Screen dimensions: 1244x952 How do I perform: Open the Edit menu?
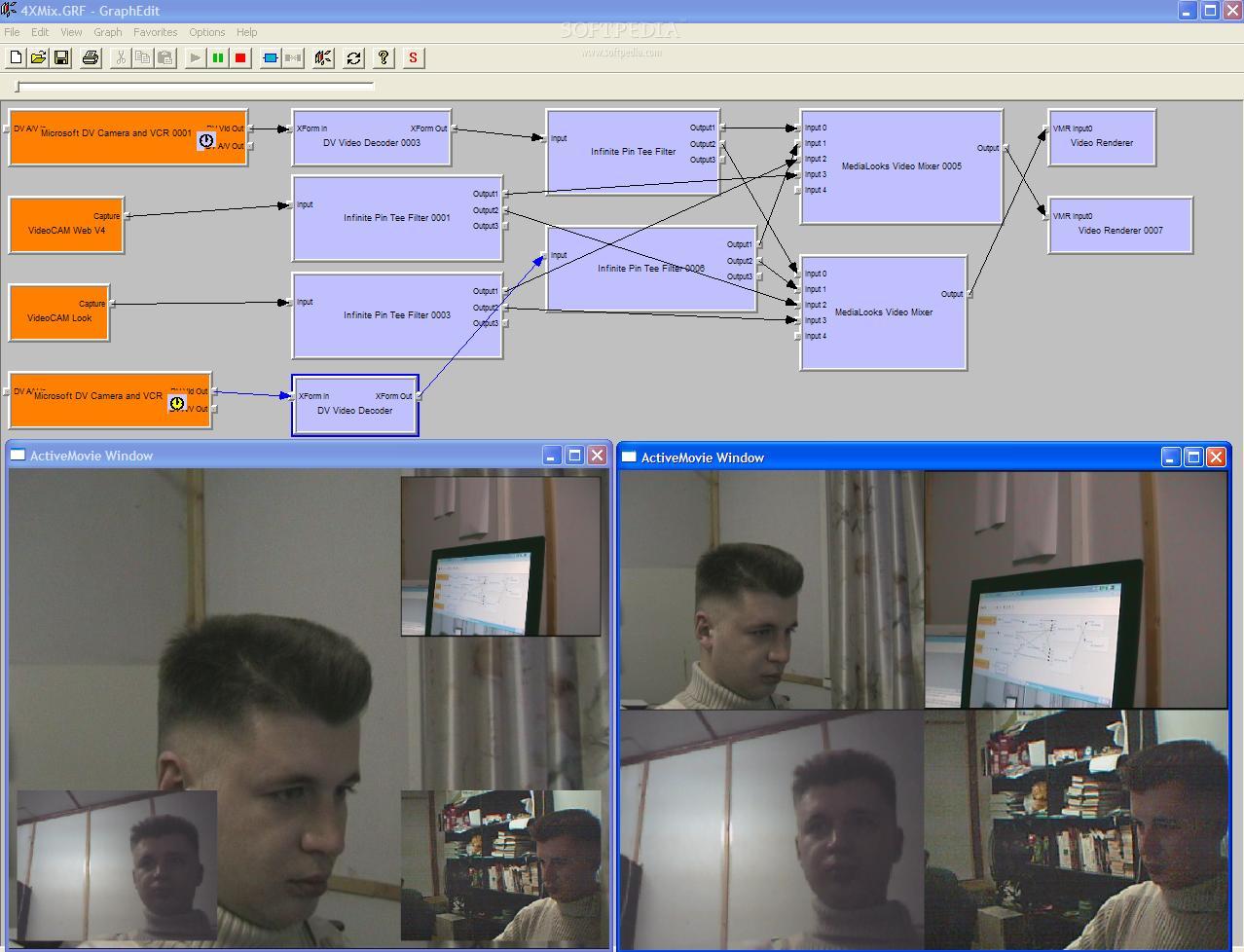pyautogui.click(x=40, y=32)
